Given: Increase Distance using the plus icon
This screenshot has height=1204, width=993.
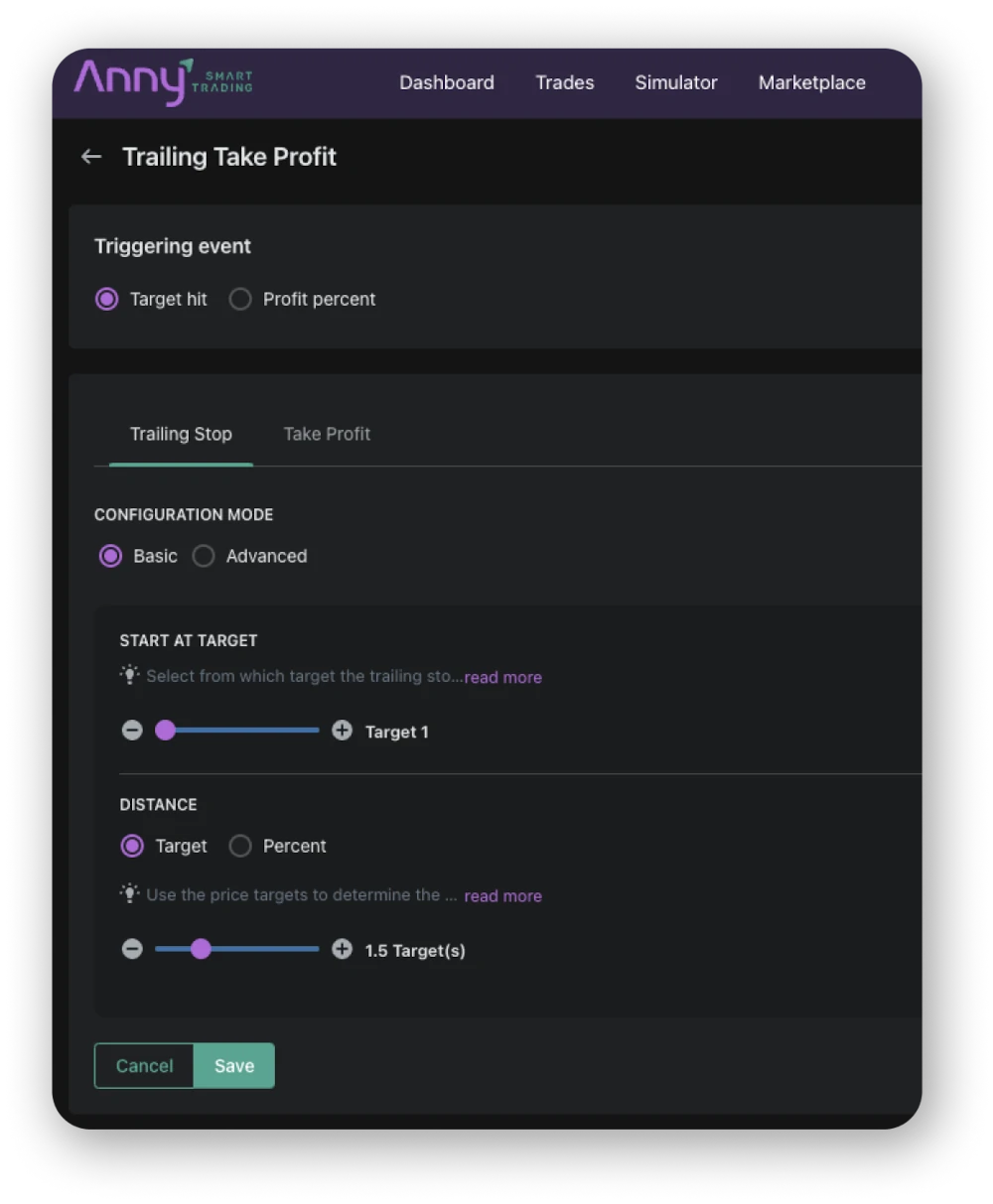Looking at the screenshot, I should coord(342,949).
